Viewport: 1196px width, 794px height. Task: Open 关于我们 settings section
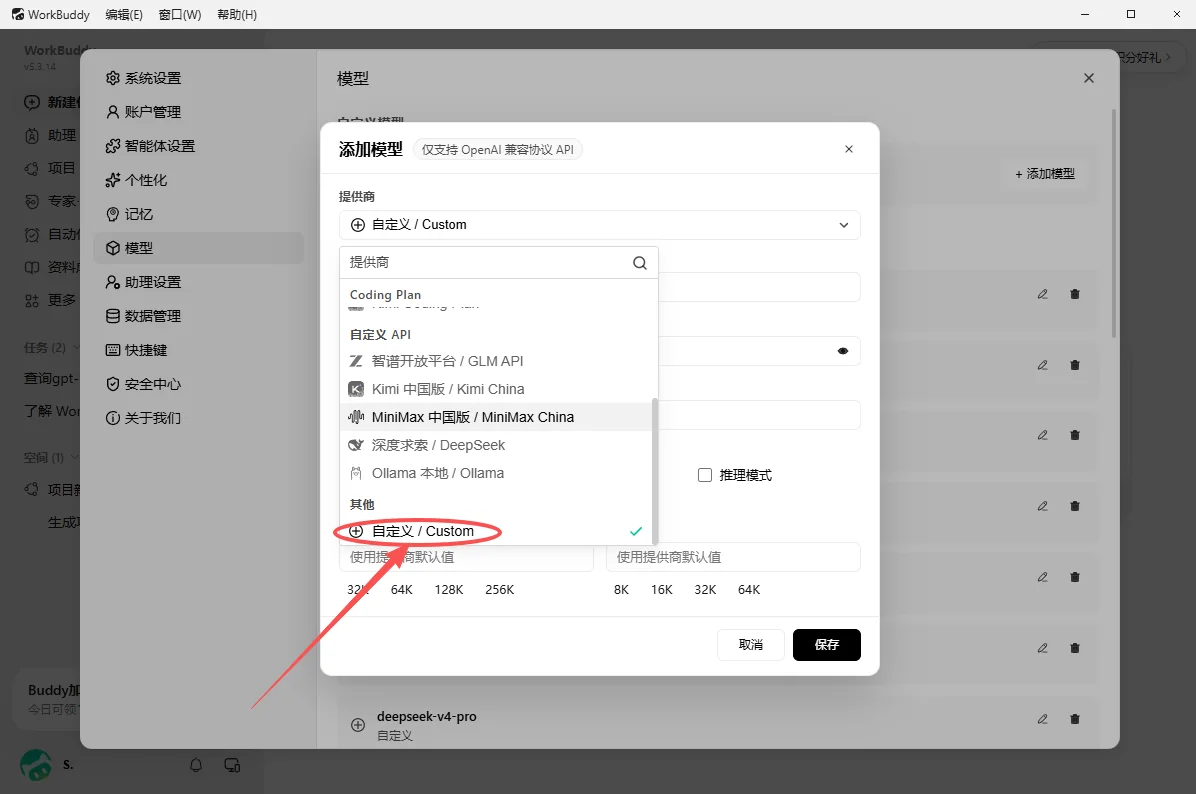pyautogui.click(x=198, y=418)
